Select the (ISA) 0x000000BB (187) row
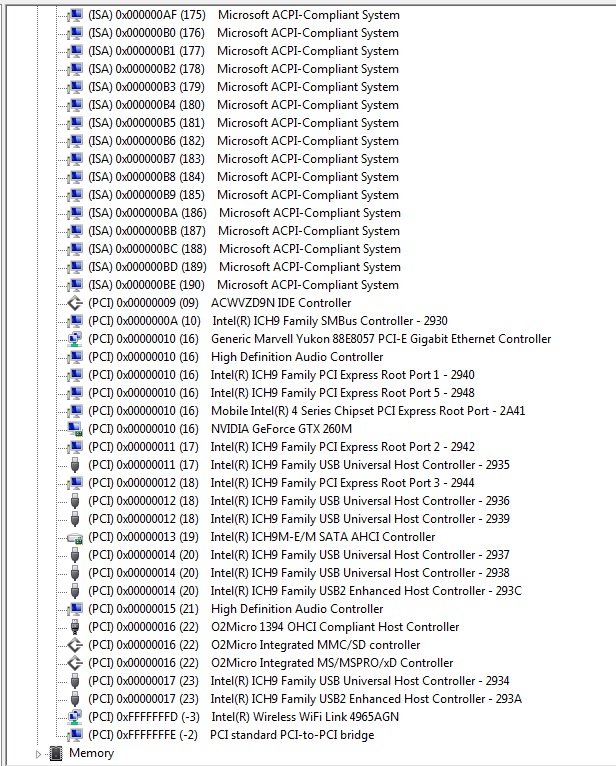The width and height of the screenshot is (616, 766). tap(244, 231)
